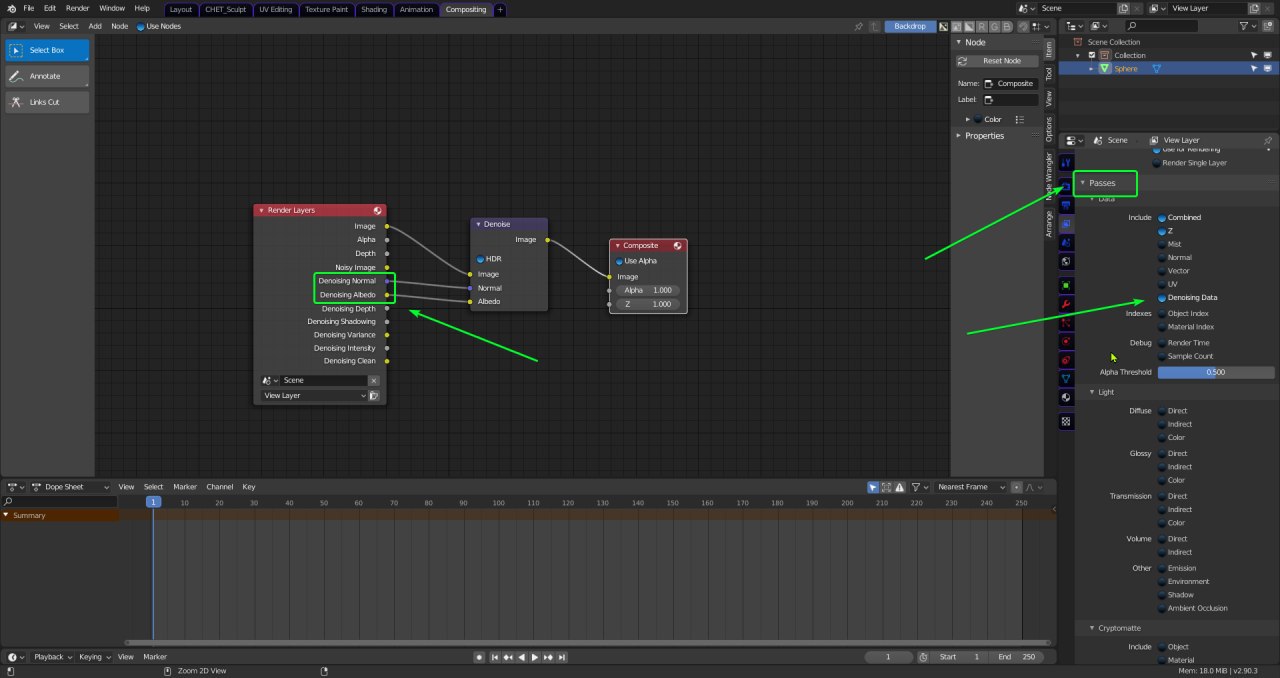Enable the Normal pass checkbox
Image resolution: width=1280 pixels, height=678 pixels.
[x=1163, y=257]
